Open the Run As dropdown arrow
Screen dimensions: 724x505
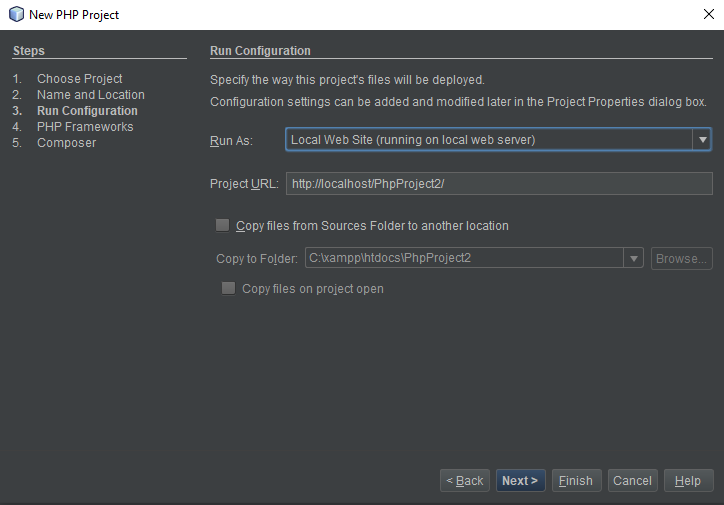click(x=702, y=139)
